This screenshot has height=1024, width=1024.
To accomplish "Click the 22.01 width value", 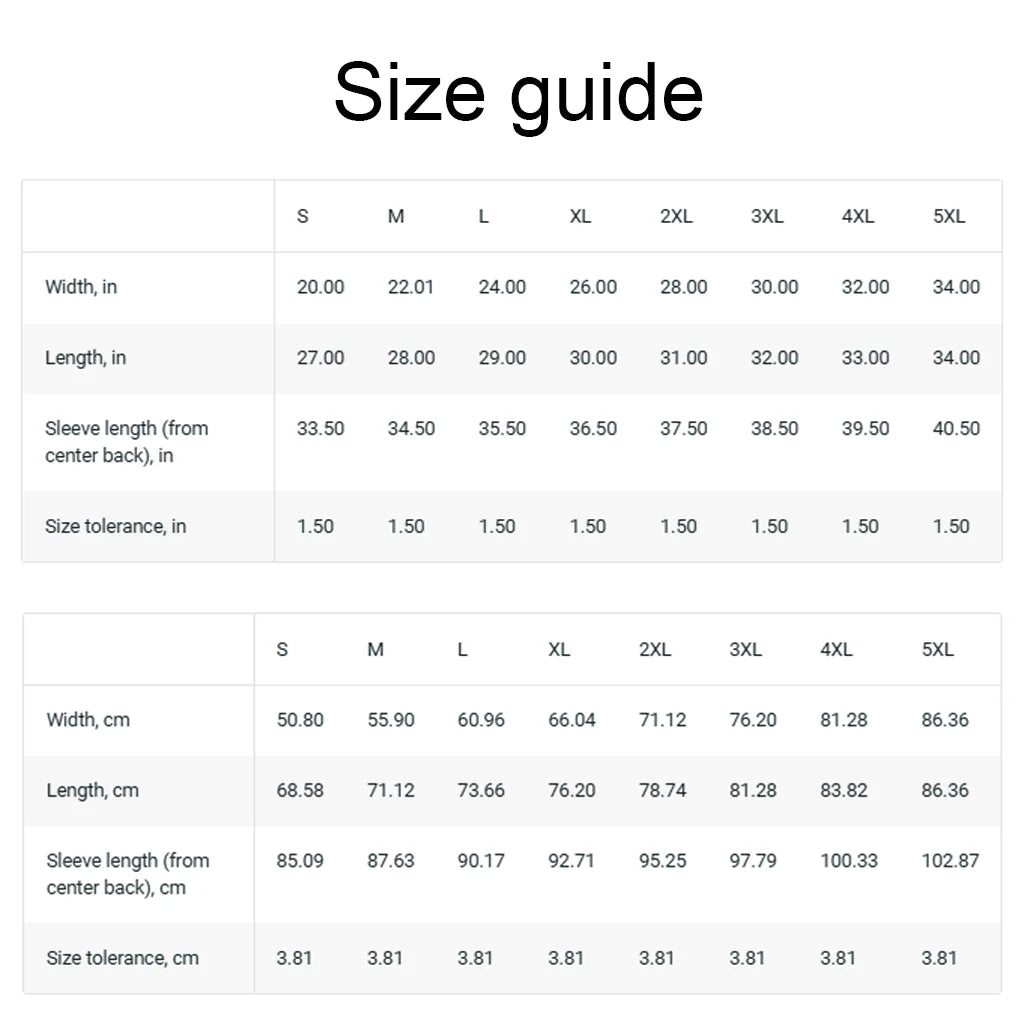I will click(x=411, y=287).
